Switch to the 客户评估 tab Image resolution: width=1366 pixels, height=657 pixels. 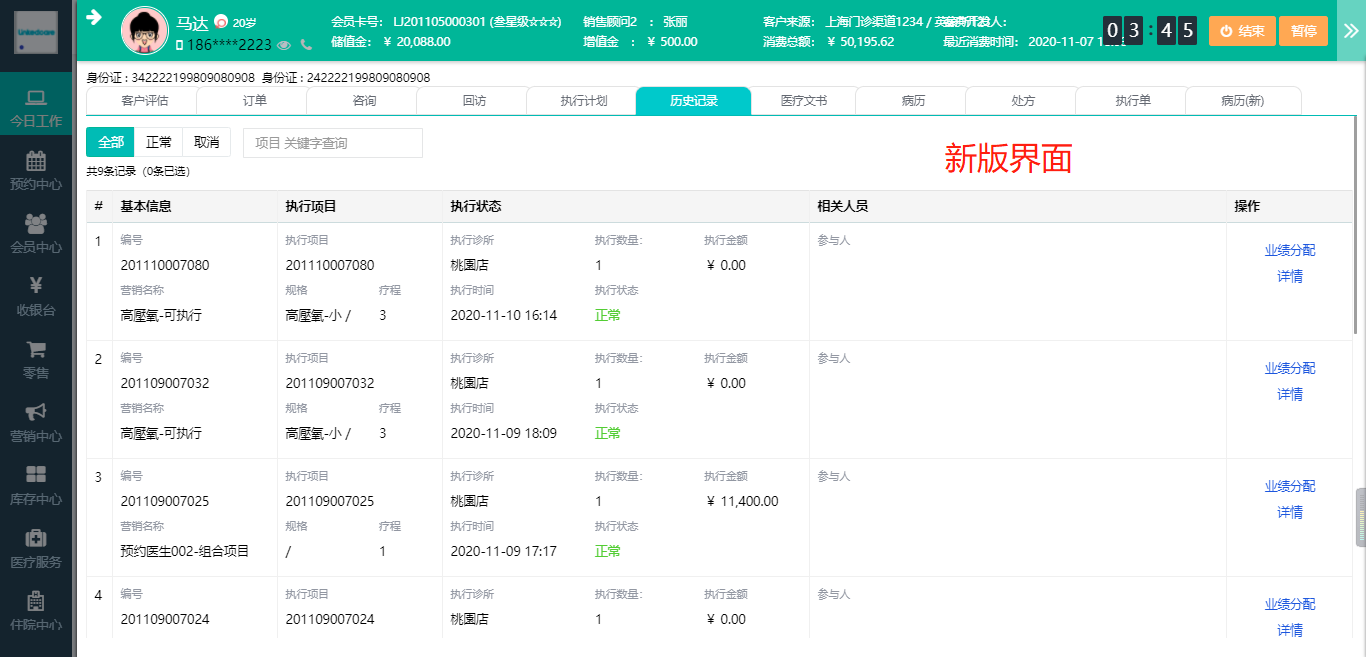click(x=143, y=101)
